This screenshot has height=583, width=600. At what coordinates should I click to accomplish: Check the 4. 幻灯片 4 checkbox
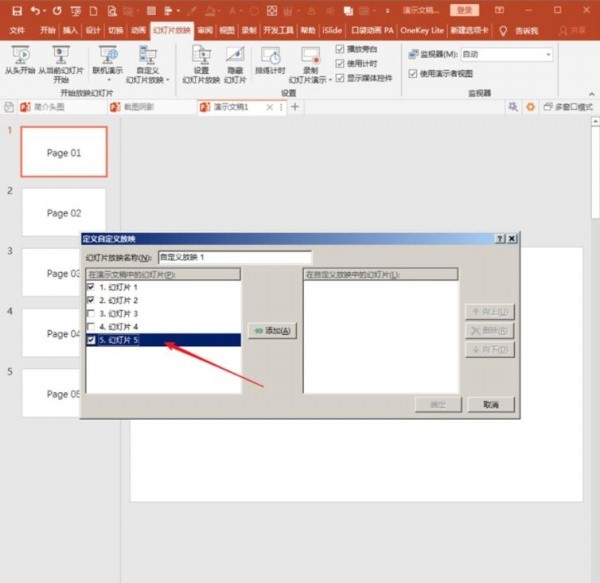91,326
